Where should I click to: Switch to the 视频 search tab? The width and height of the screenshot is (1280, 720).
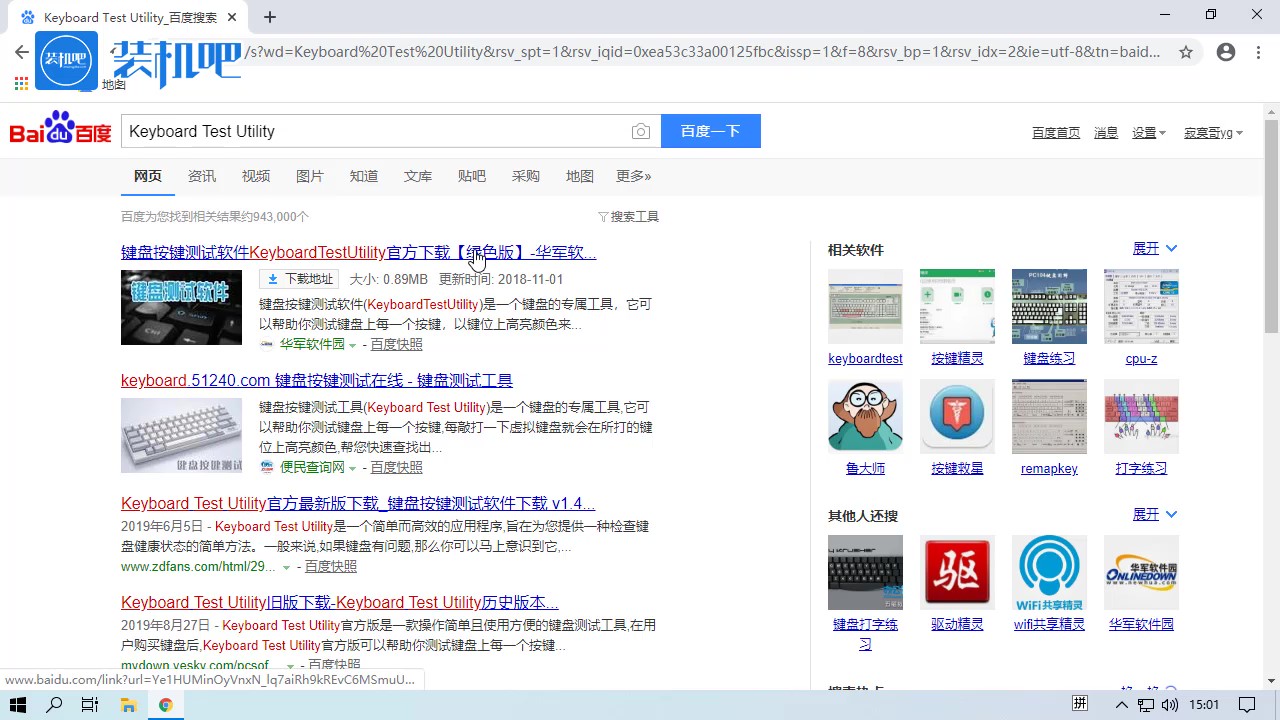(x=256, y=176)
